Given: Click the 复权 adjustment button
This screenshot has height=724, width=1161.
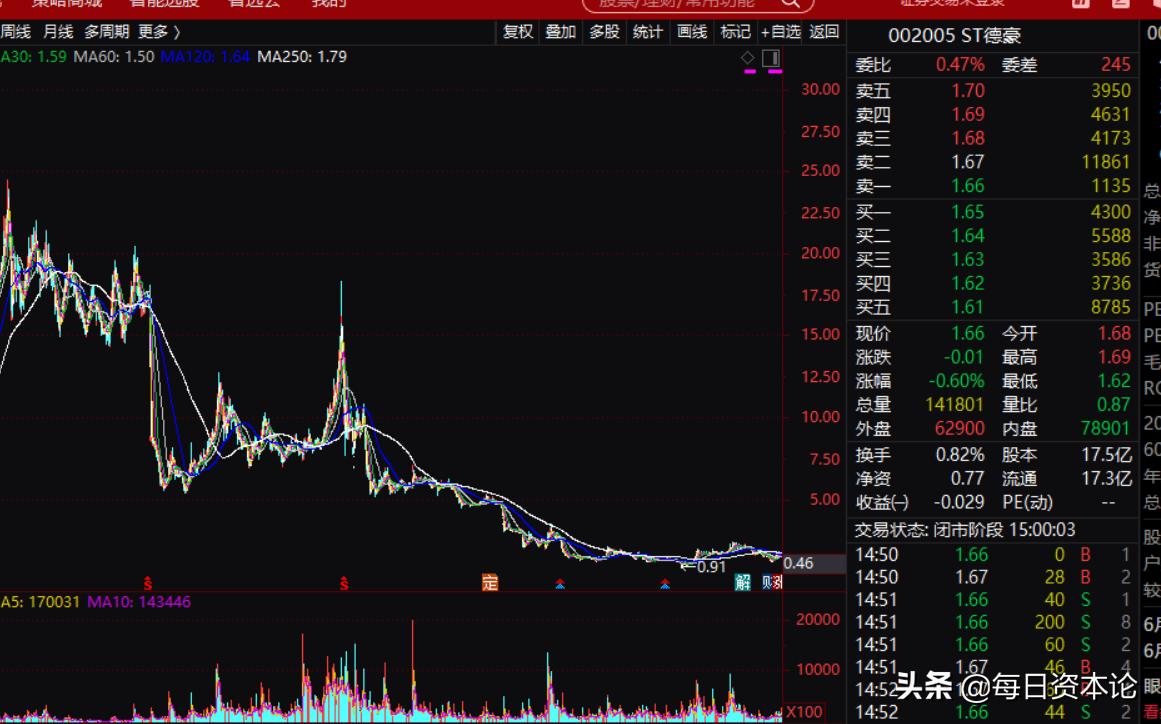Looking at the screenshot, I should coord(518,32).
